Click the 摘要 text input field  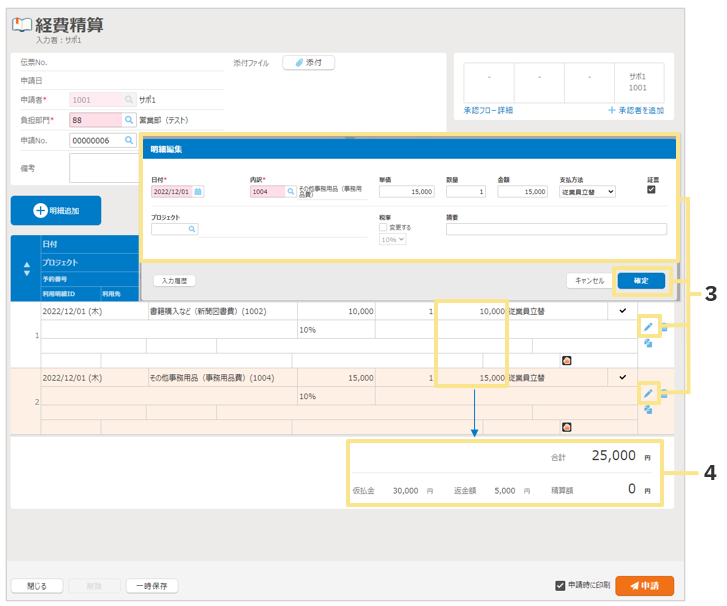[x=556, y=229]
